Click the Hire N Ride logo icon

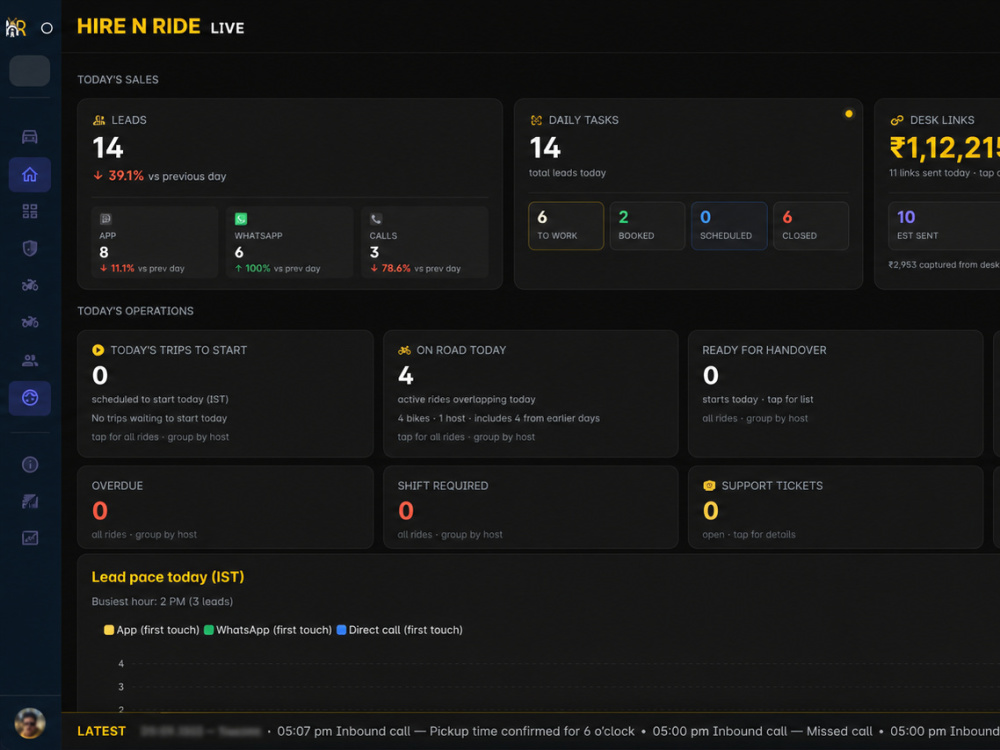coord(16,27)
